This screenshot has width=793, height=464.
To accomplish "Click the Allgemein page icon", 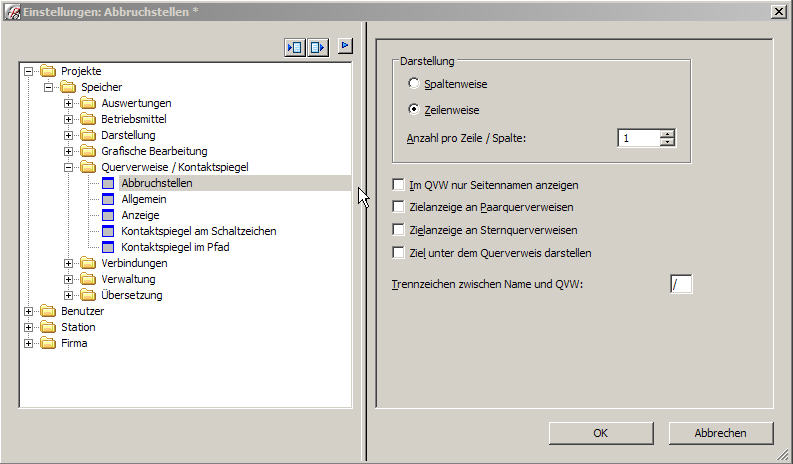I will [108, 199].
